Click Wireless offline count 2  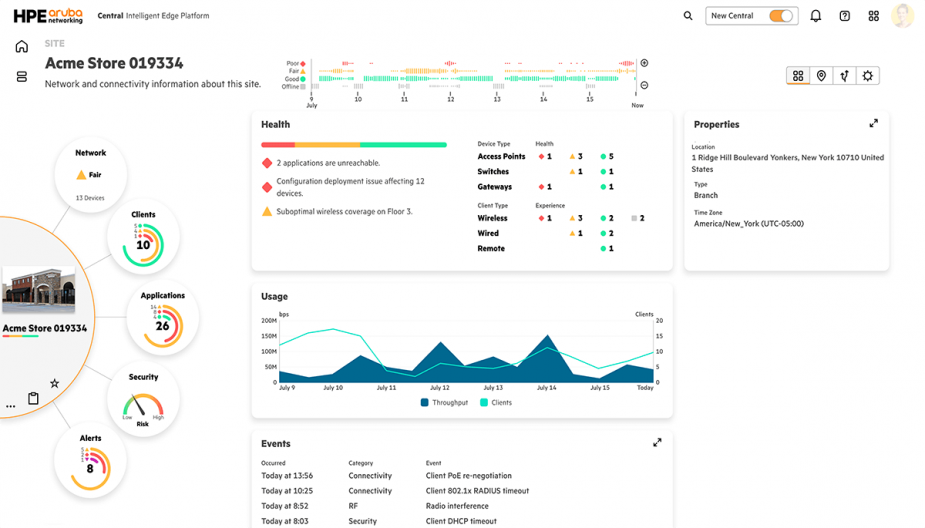(x=638, y=218)
